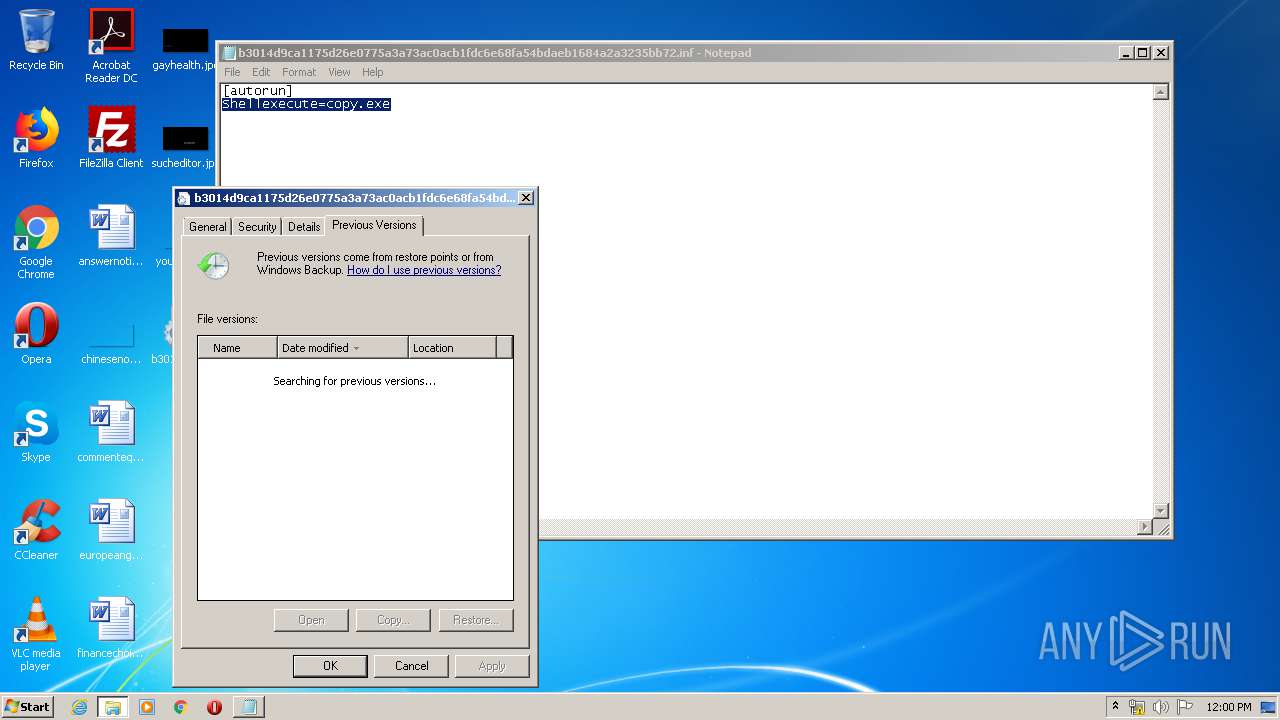Switch to the Security tab

(257, 227)
